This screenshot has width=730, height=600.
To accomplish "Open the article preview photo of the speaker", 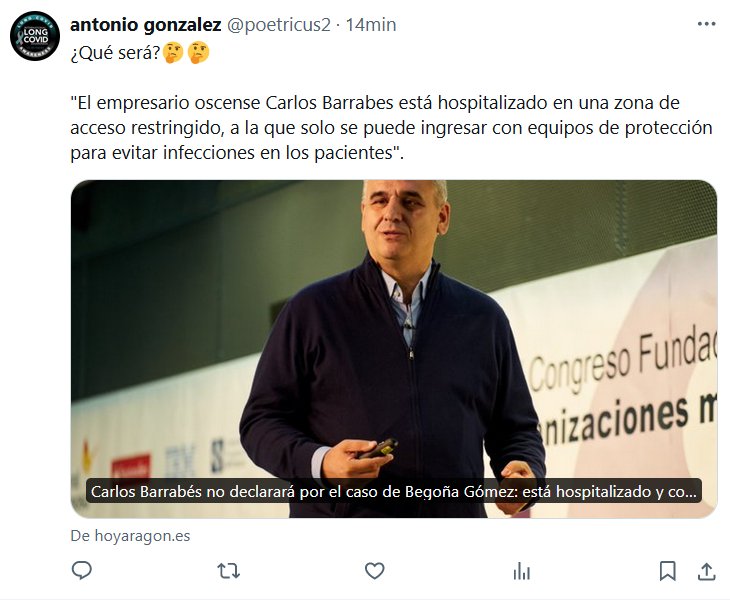I will coord(393,349).
